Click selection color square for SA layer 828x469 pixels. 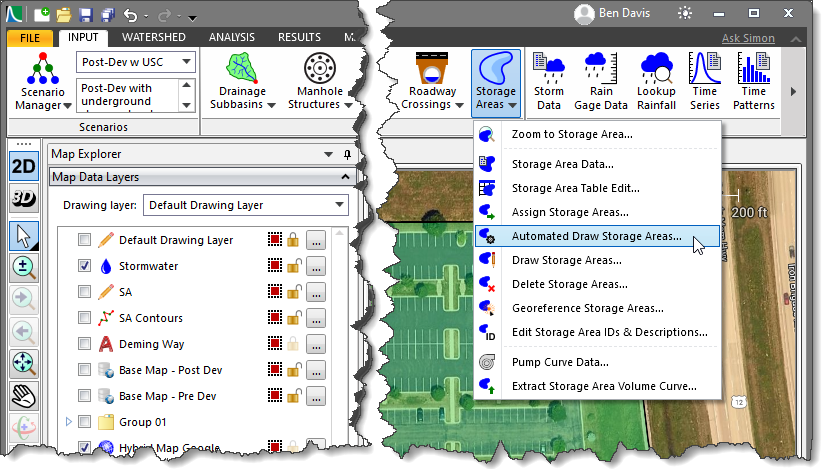(275, 292)
